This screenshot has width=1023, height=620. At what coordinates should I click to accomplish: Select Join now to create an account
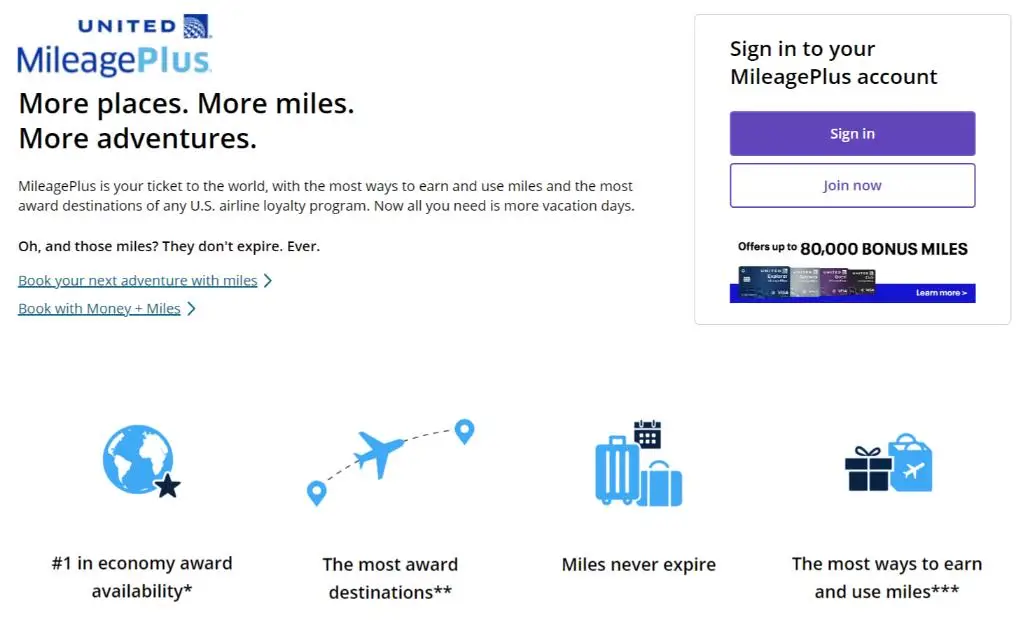(851, 185)
